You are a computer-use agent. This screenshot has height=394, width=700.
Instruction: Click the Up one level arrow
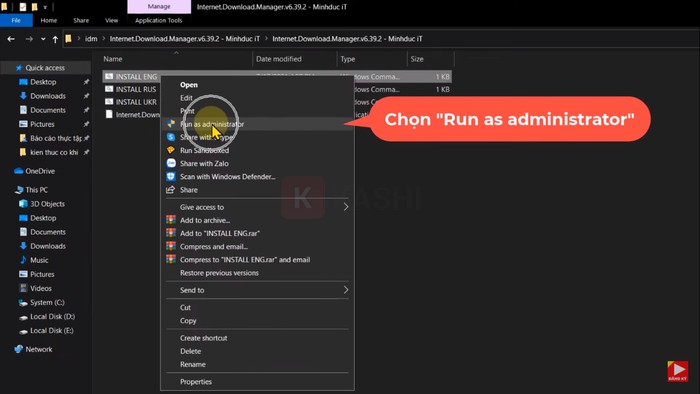pyautogui.click(x=55, y=39)
